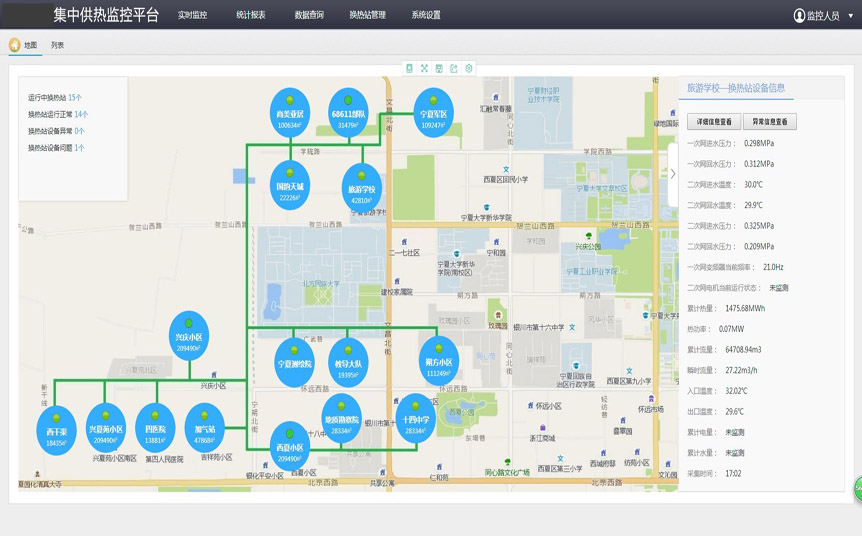Screen dimensions: 862x536
Task: Click the mobile device icon in map toolbar
Action: point(409,69)
